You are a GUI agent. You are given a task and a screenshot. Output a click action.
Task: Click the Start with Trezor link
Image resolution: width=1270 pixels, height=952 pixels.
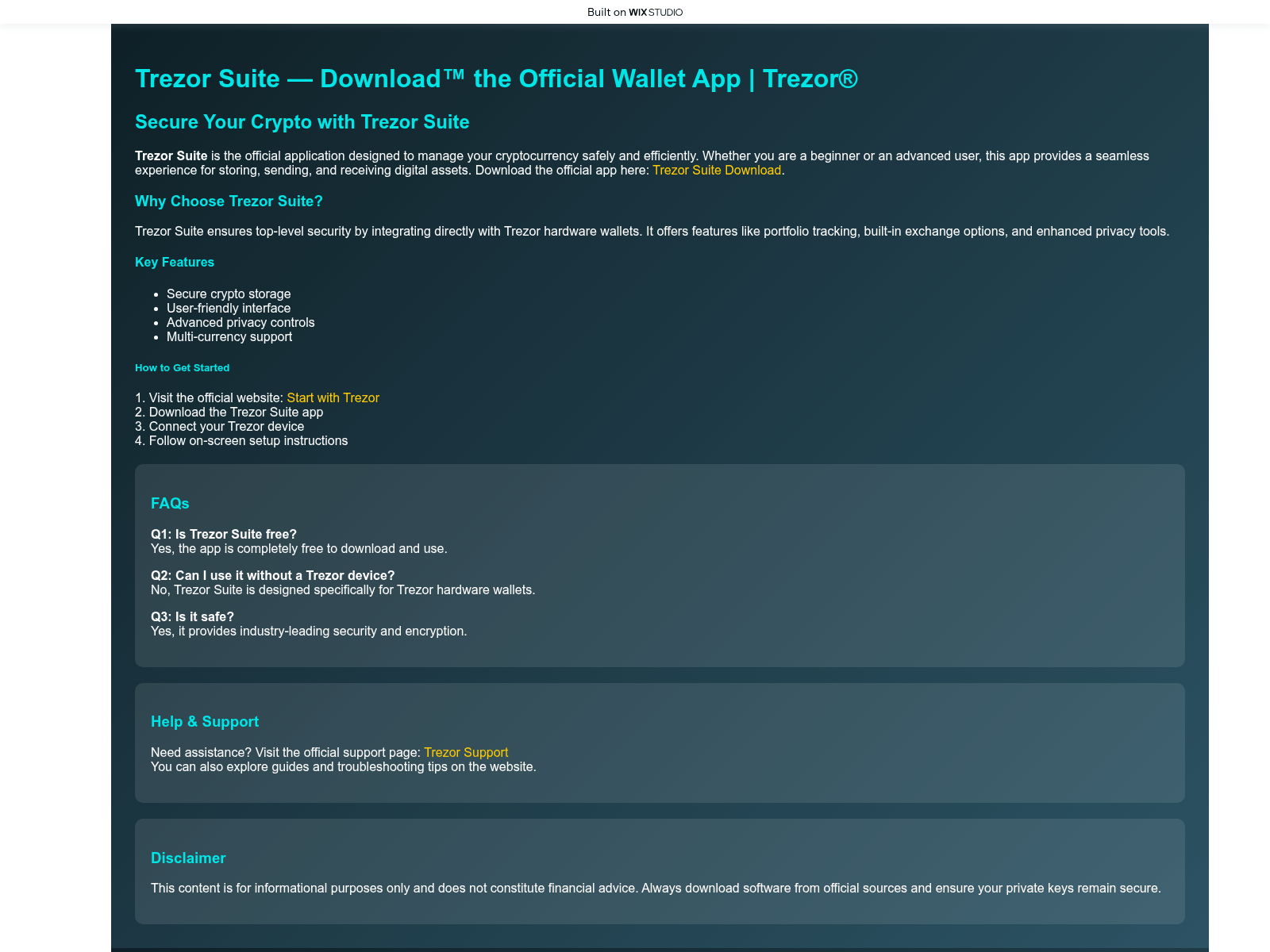333,397
